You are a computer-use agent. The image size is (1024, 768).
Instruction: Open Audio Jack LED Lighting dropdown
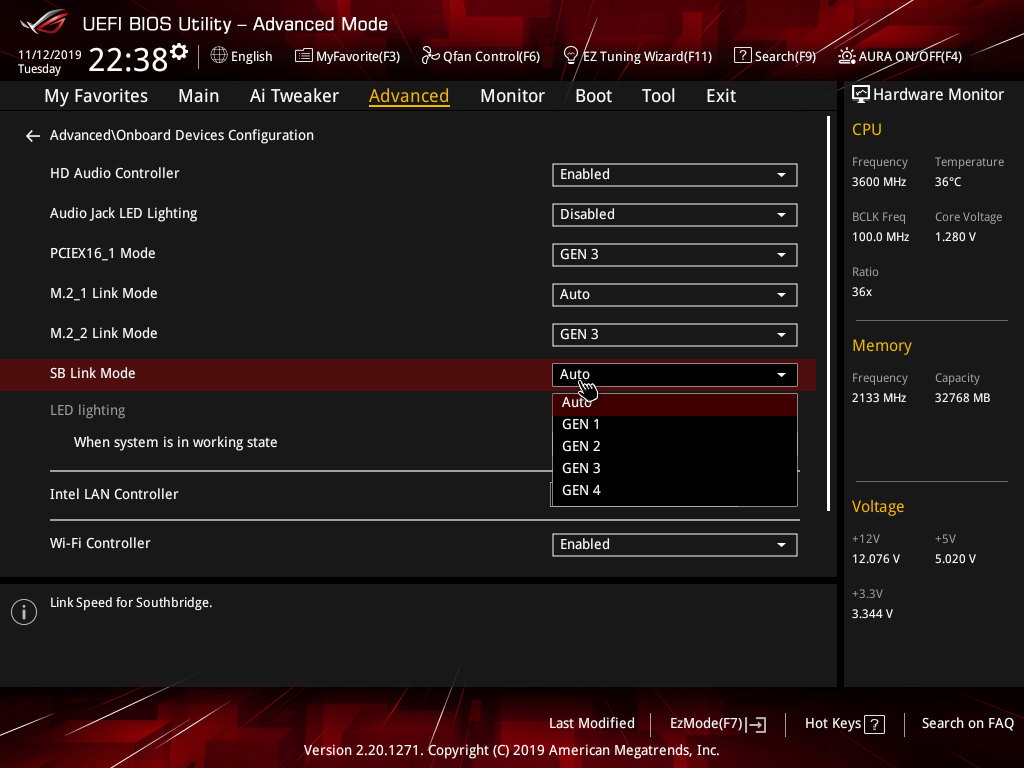pos(675,215)
